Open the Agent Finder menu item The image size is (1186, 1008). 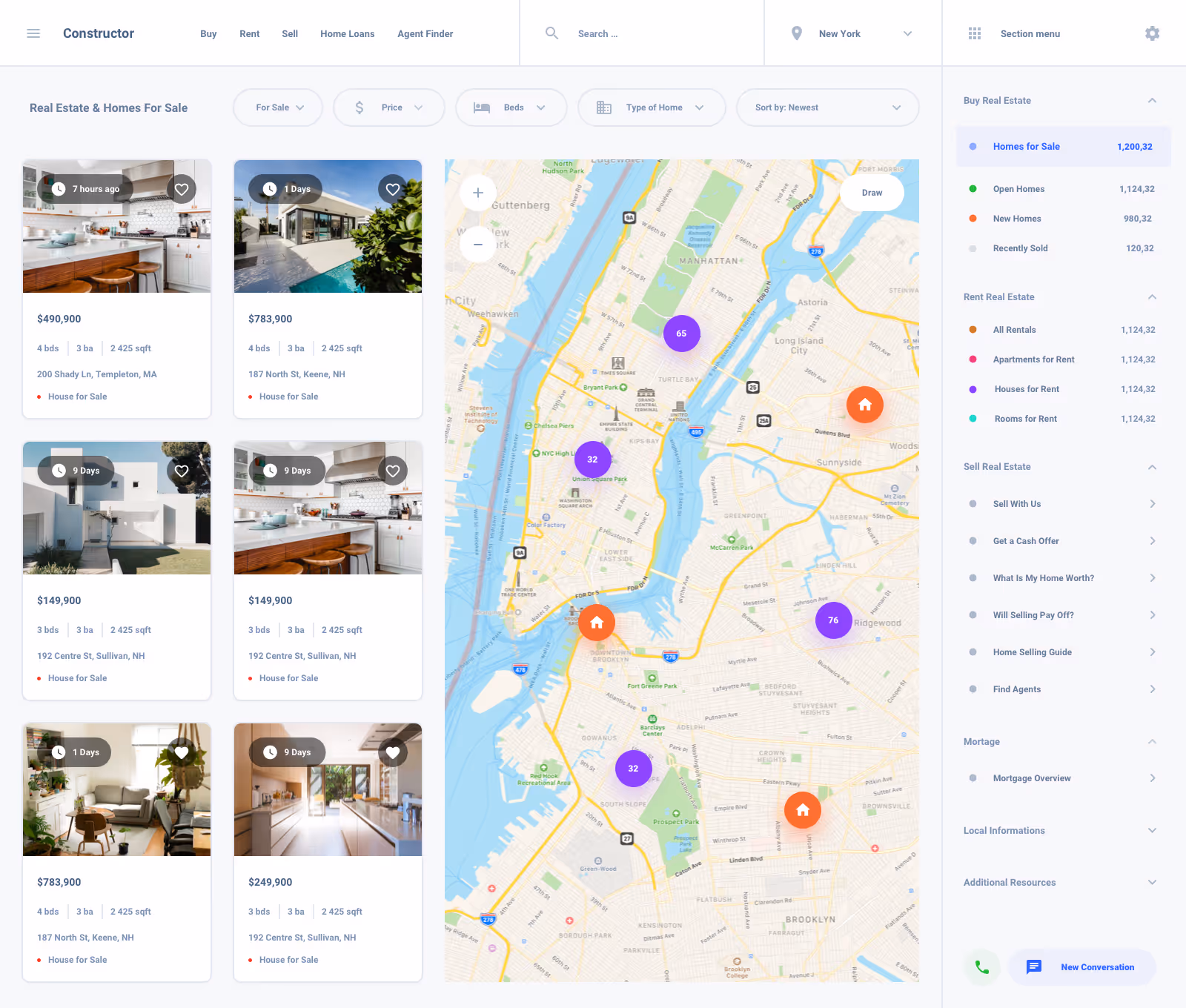click(425, 33)
